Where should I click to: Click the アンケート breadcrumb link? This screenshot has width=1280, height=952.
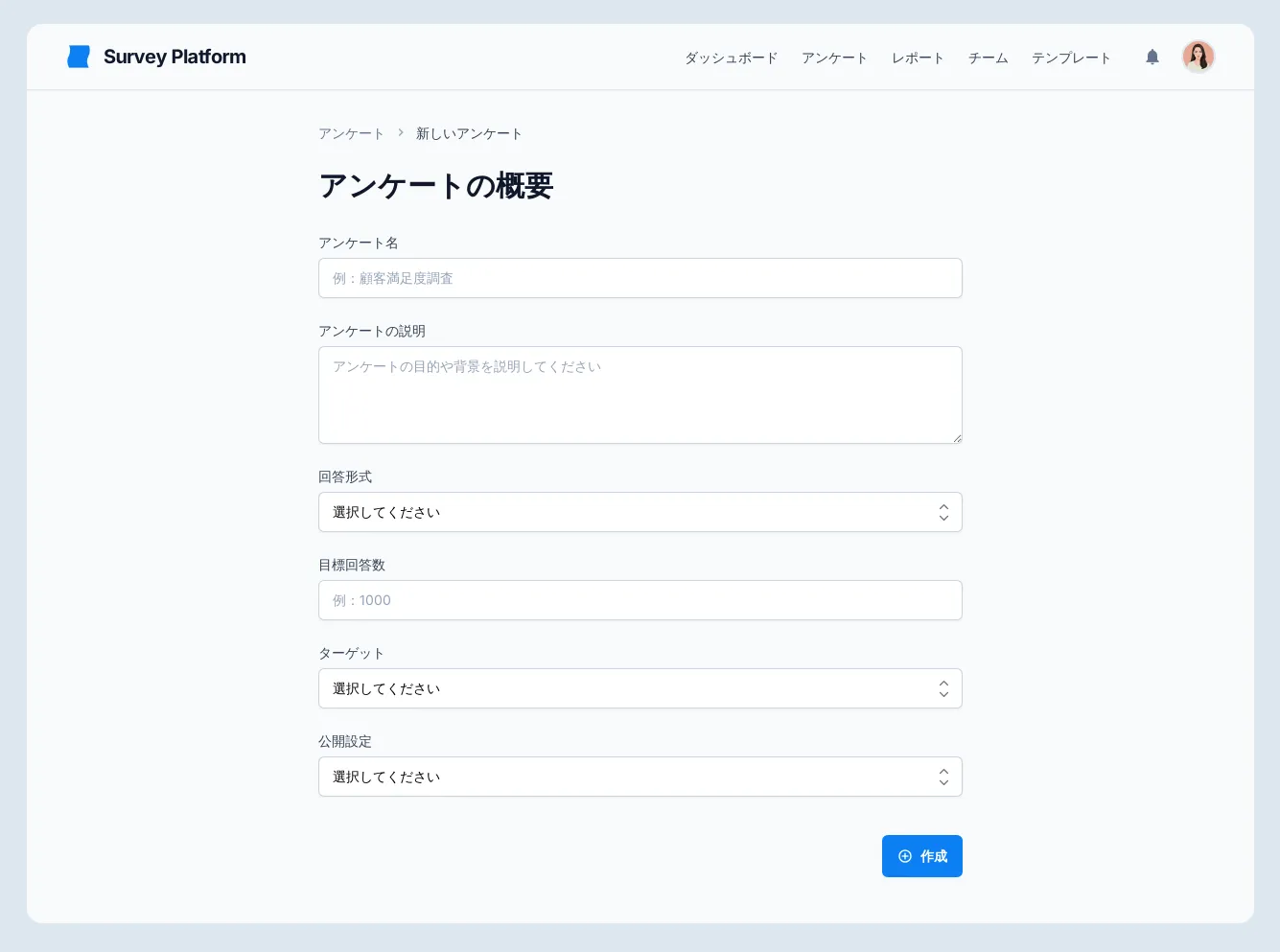tap(351, 133)
